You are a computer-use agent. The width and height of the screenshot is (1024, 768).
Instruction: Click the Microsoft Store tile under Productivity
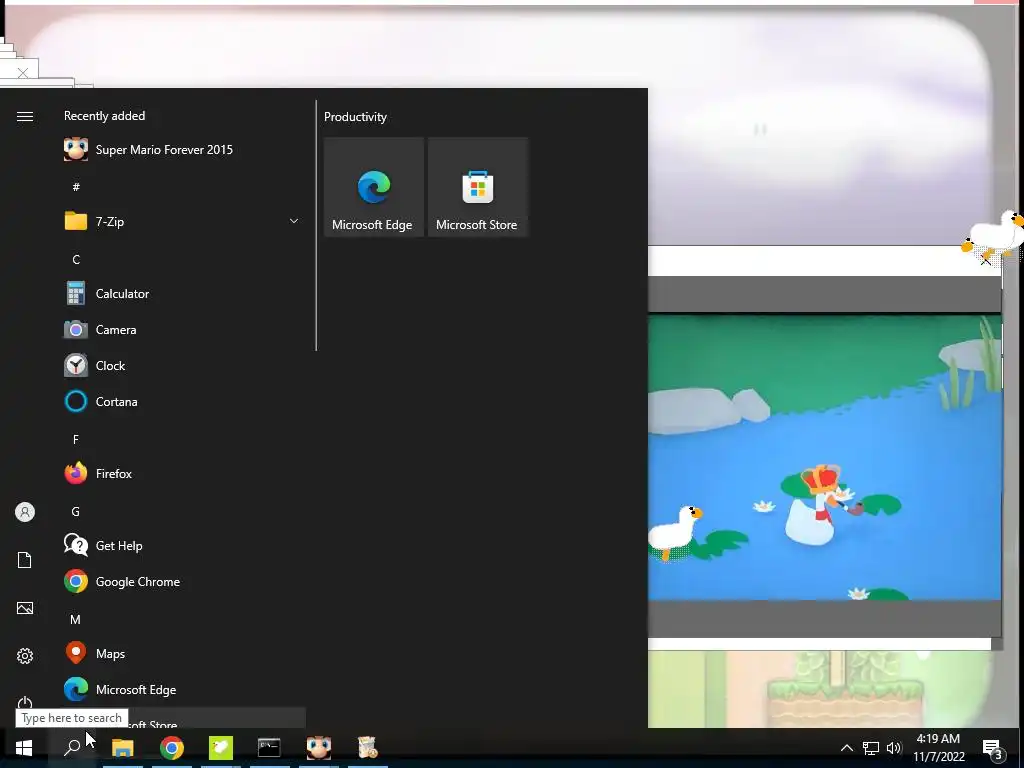click(x=477, y=187)
